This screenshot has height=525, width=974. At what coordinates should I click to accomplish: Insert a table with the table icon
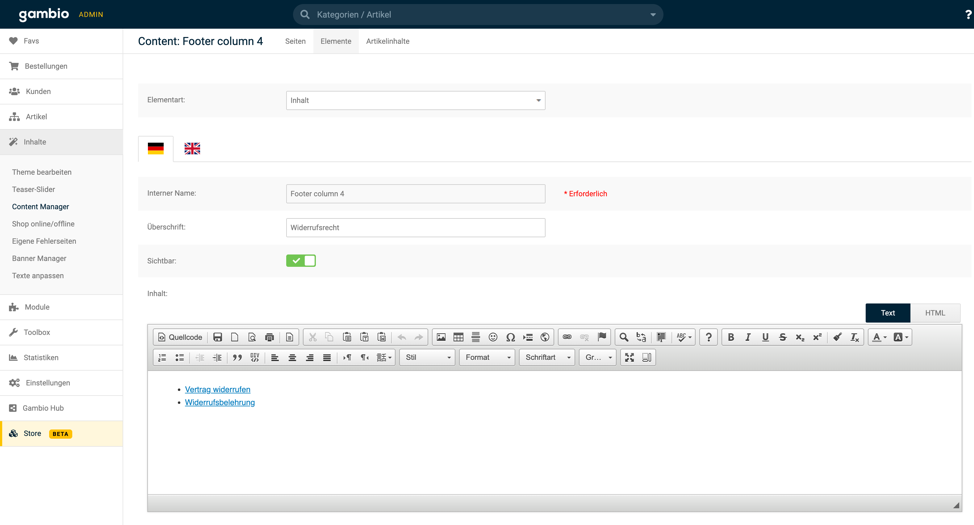[x=458, y=337]
